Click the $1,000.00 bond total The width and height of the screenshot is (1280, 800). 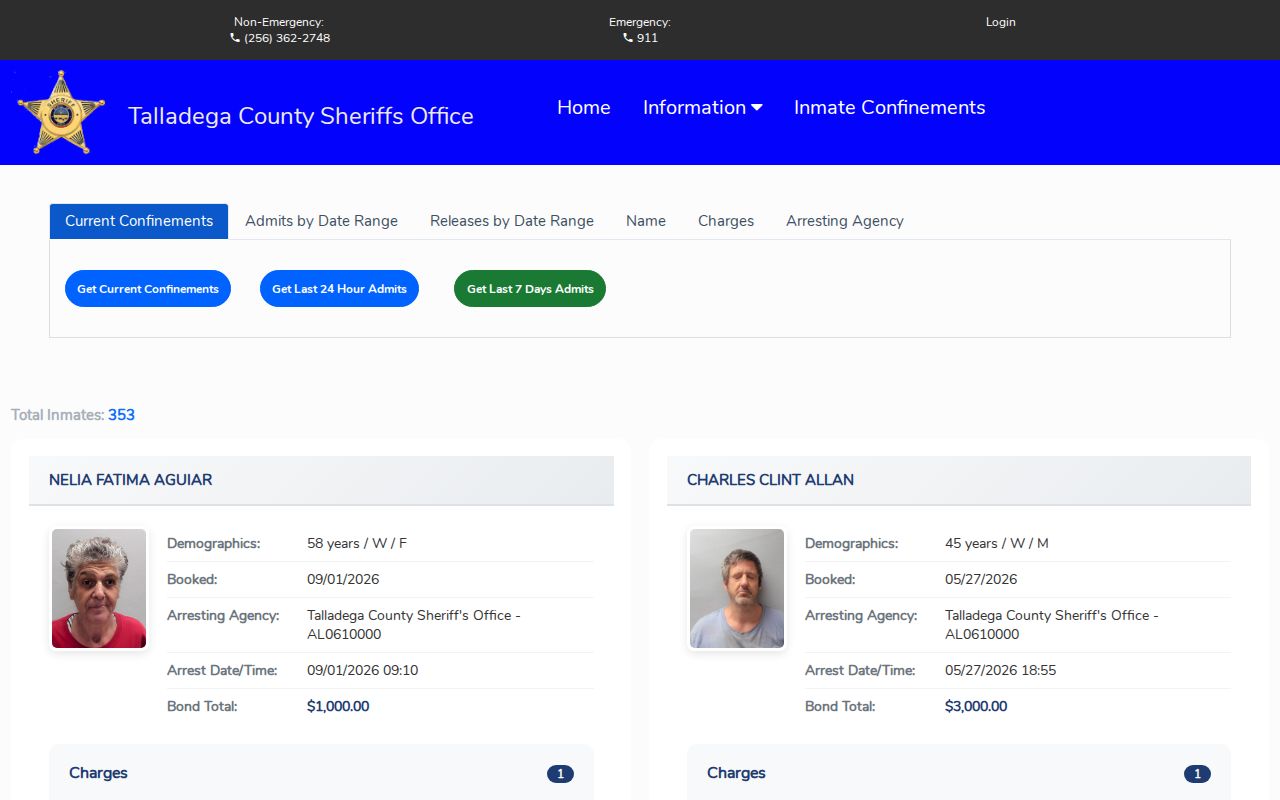coord(338,706)
